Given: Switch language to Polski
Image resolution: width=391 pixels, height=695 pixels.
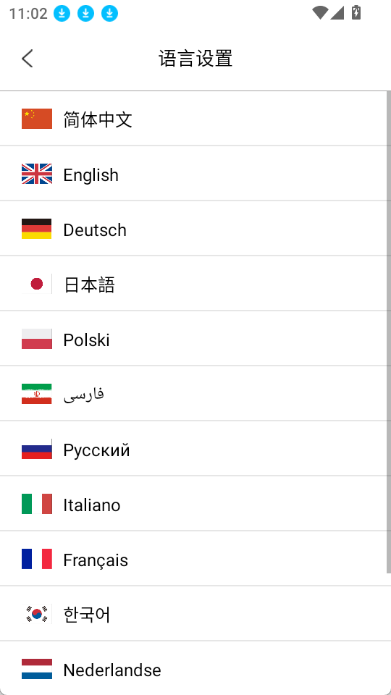Looking at the screenshot, I should (193, 338).
